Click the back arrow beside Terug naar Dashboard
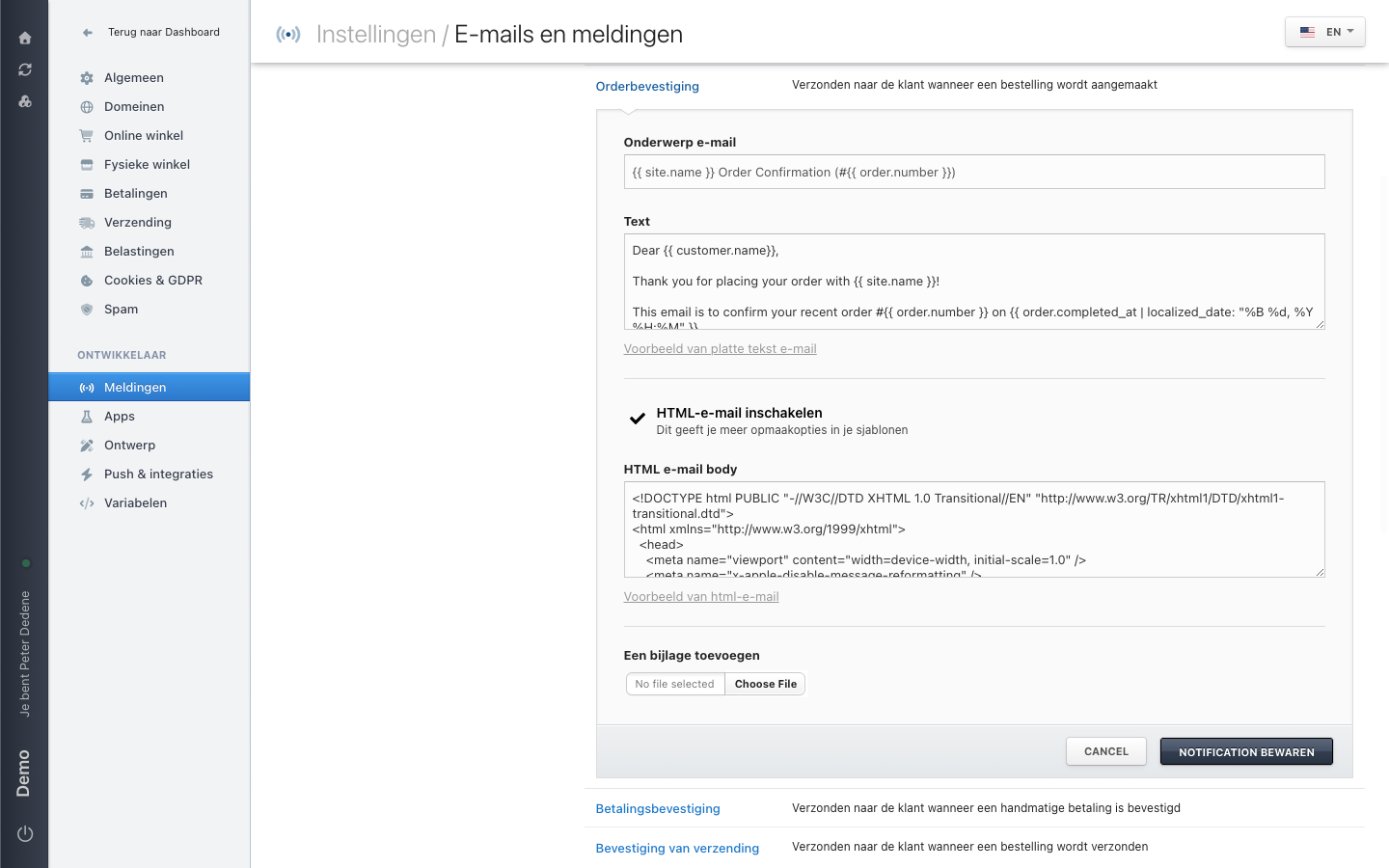The height and width of the screenshot is (868, 1389). 88,33
